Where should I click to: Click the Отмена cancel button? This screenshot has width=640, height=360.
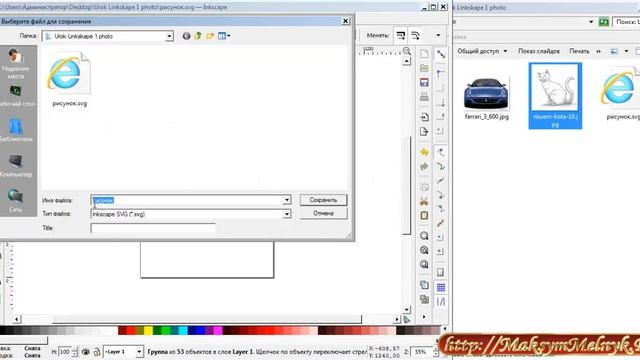point(323,213)
